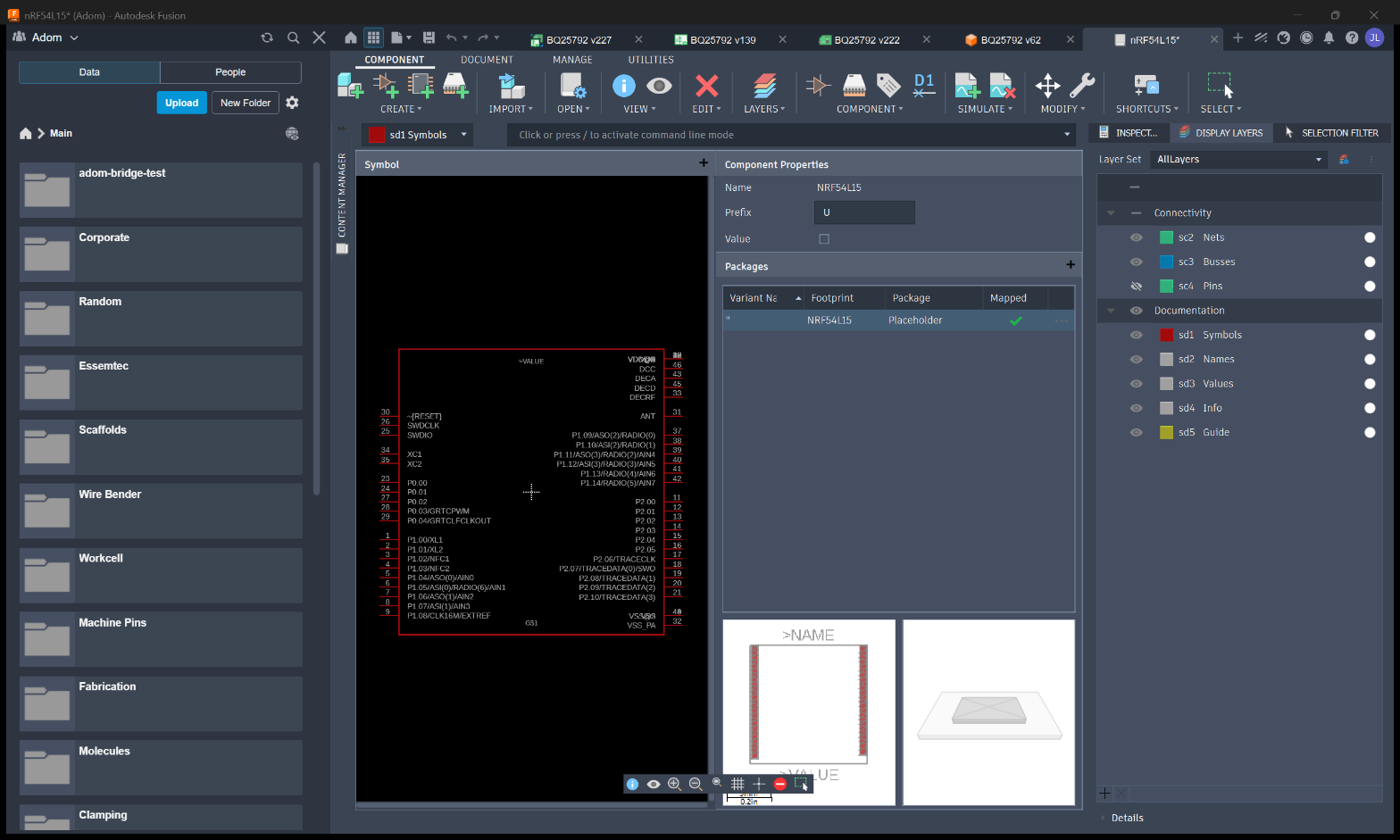1400x840 pixels.
Task: Open data panel settings gear
Action: [292, 103]
